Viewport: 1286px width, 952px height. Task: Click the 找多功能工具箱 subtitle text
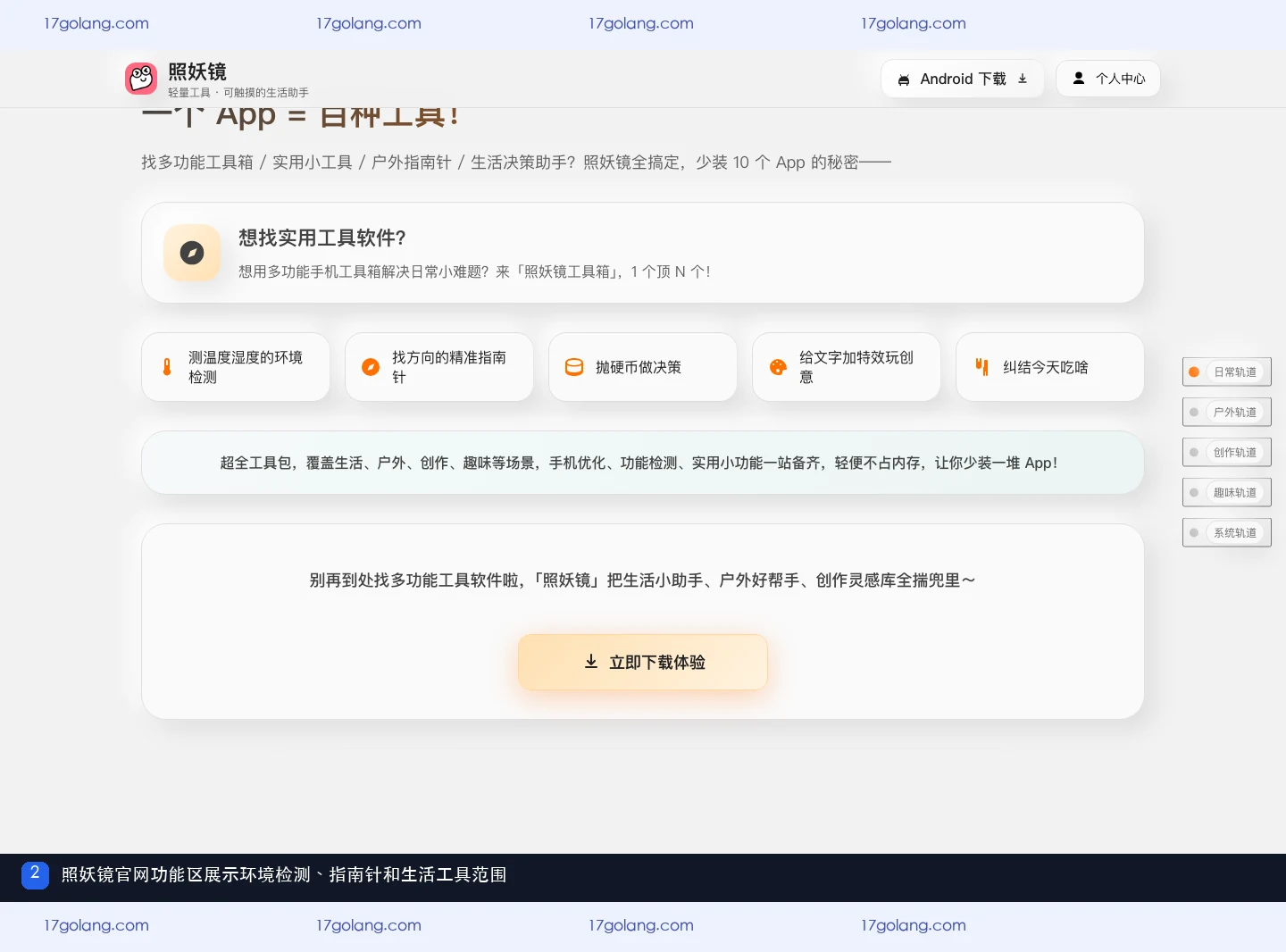pyautogui.click(x=516, y=163)
